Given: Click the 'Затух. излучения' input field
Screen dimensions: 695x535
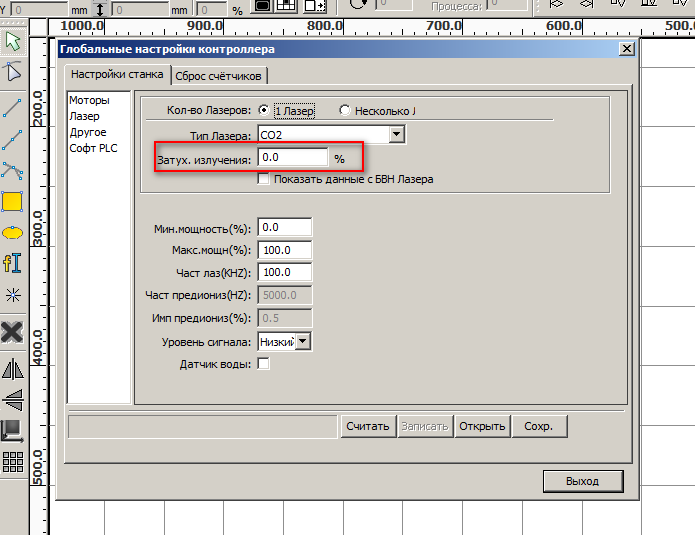Looking at the screenshot, I should [x=293, y=158].
